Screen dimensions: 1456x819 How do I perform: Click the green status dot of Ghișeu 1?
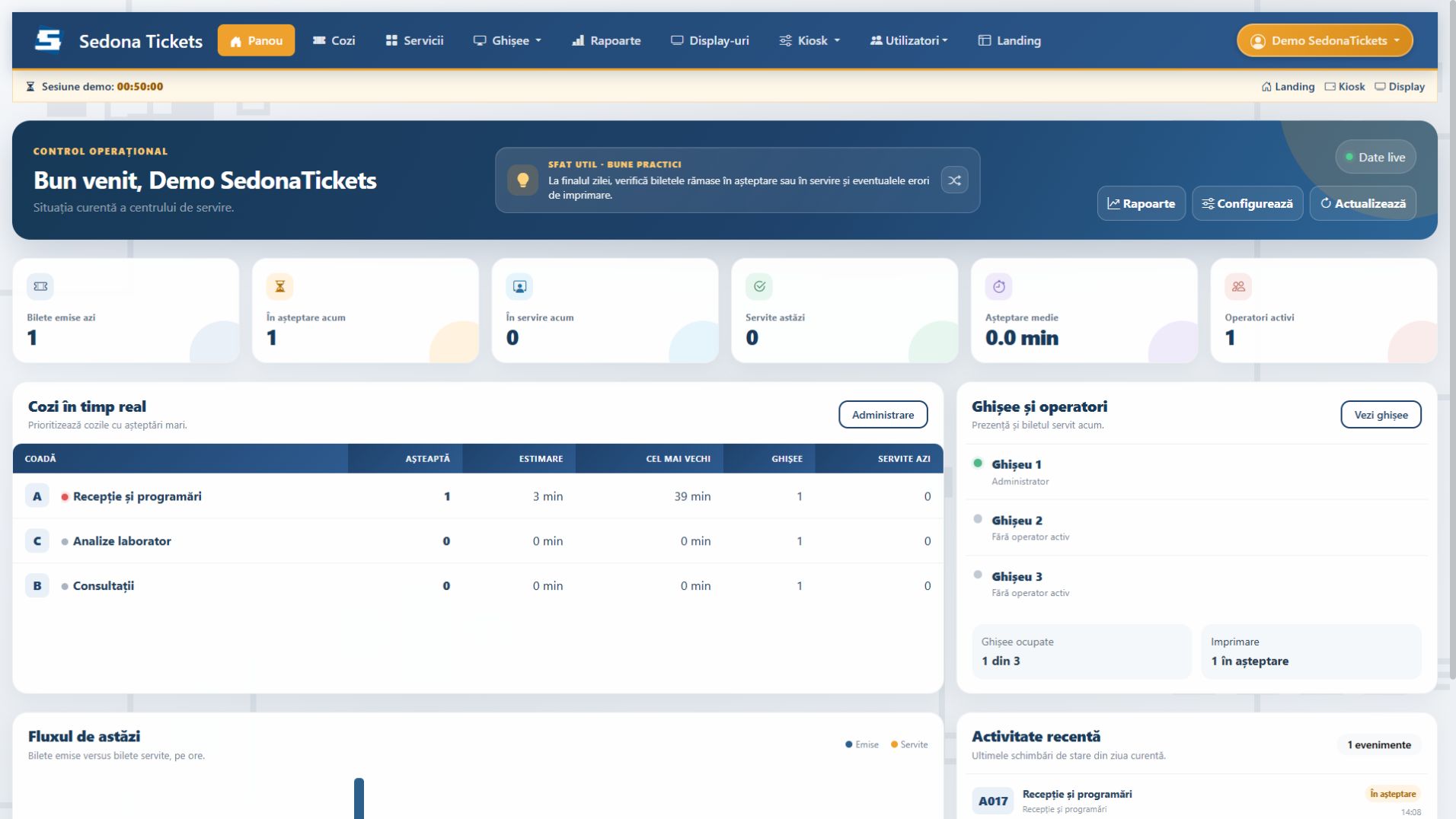978,463
